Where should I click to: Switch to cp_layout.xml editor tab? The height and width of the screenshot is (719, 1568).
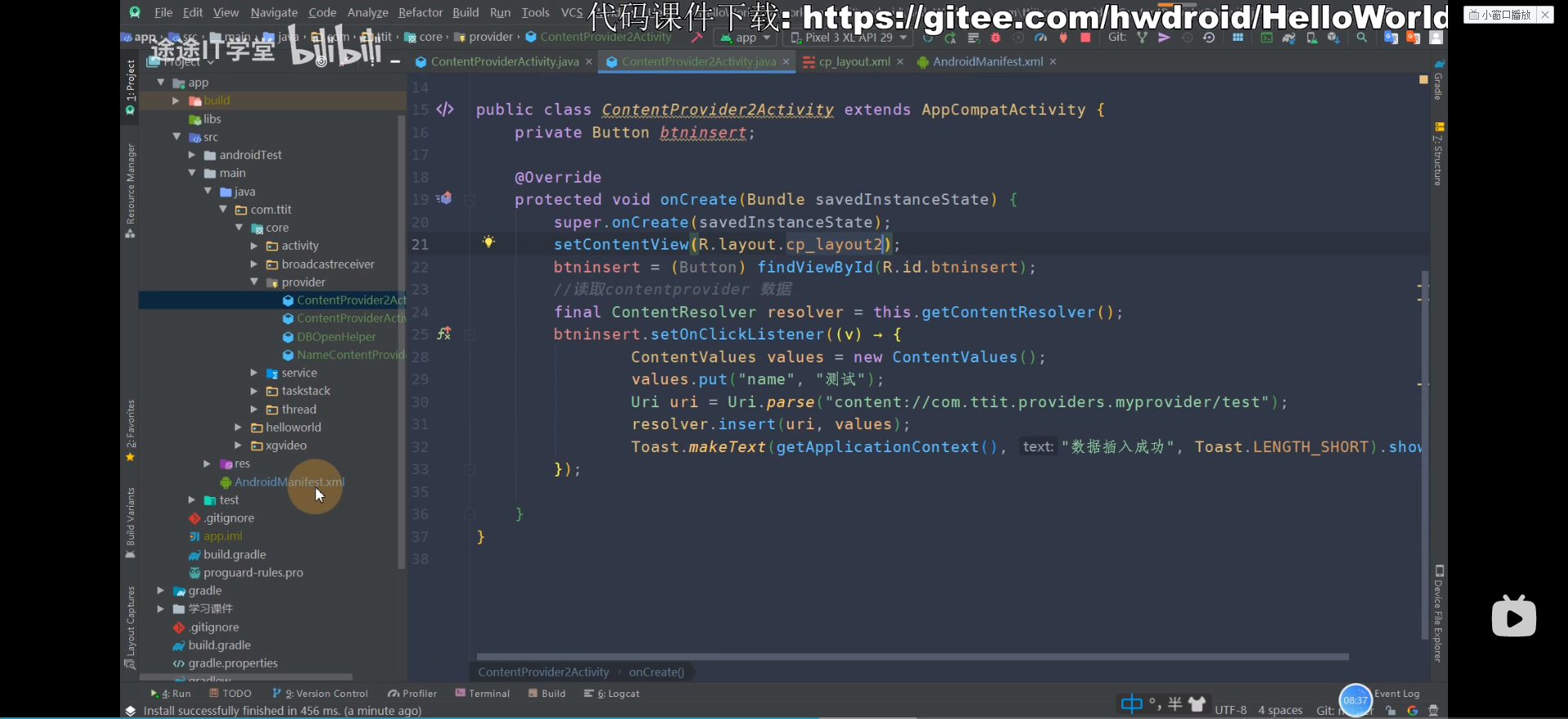pos(854,62)
